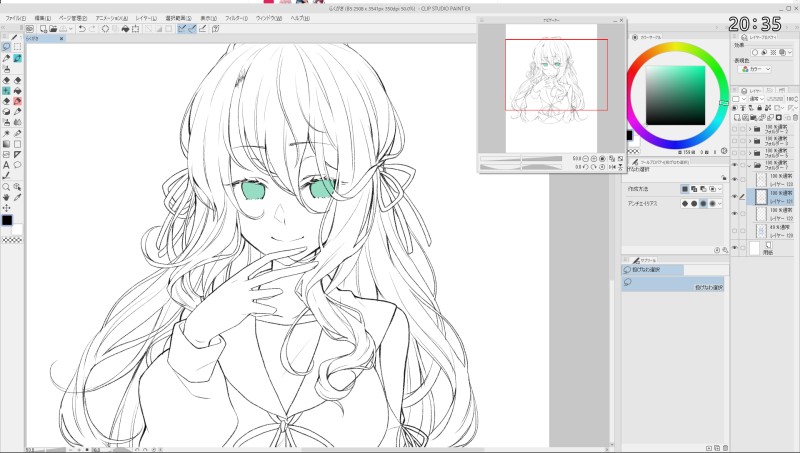Open the expression color カラー dropdown
The image size is (800, 453).
[756, 69]
